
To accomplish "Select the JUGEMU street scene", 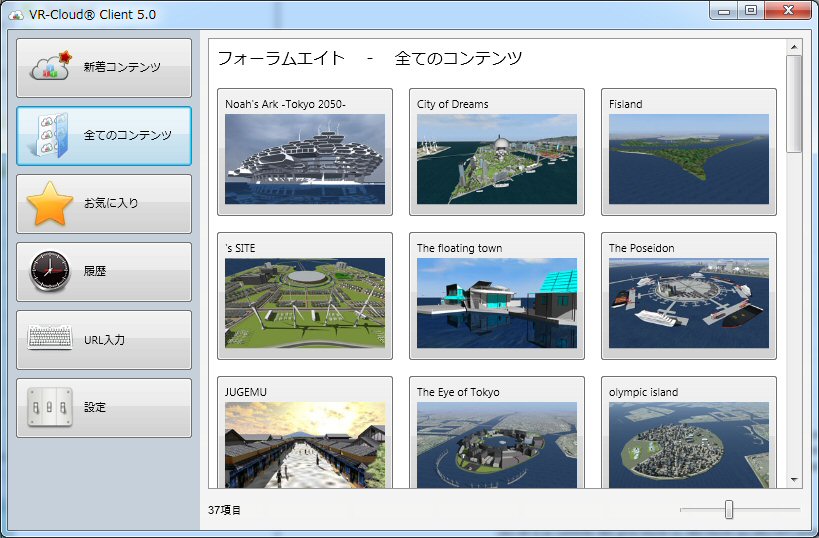I will [305, 445].
